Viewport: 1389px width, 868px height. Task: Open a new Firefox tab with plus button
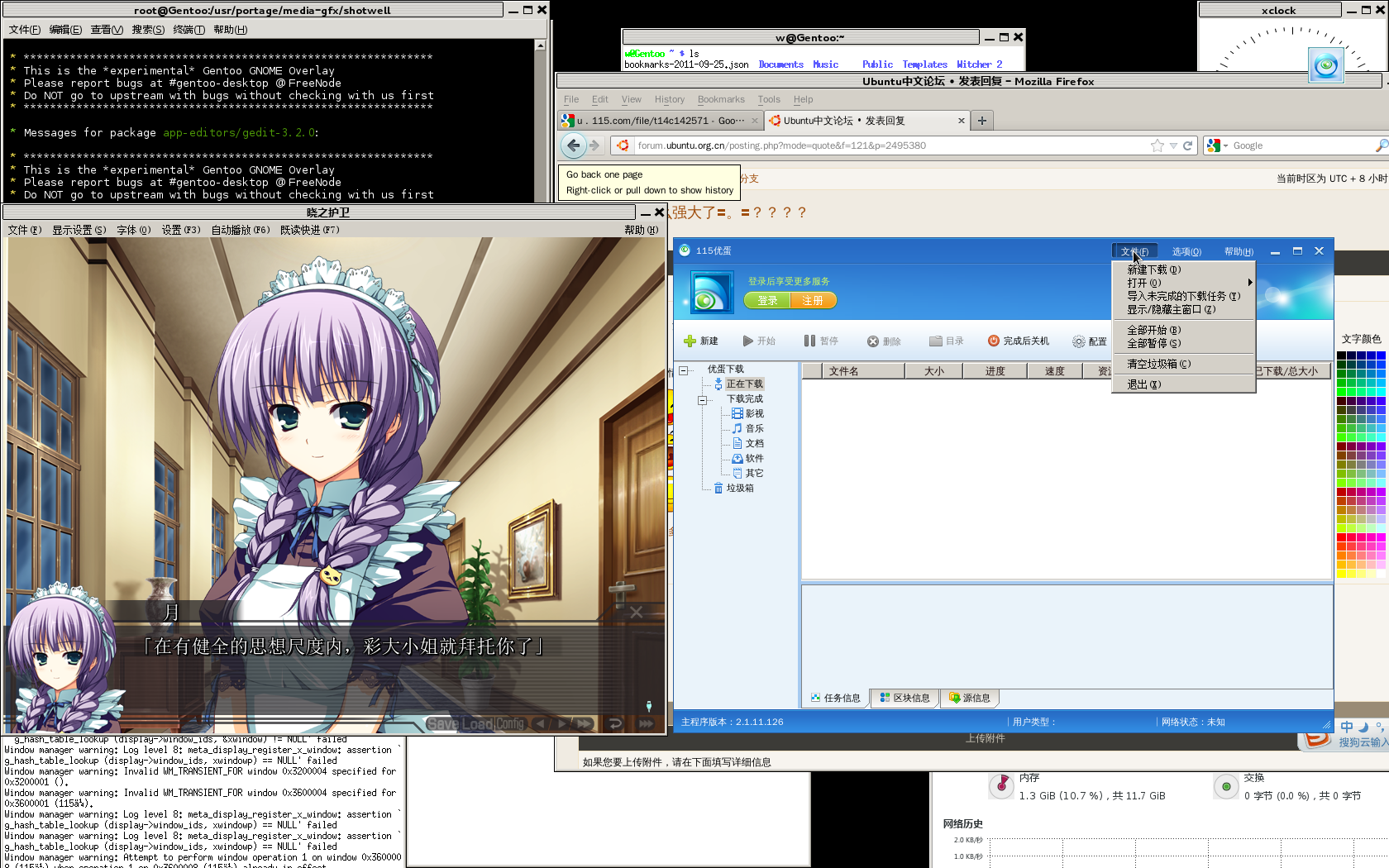[x=982, y=121]
